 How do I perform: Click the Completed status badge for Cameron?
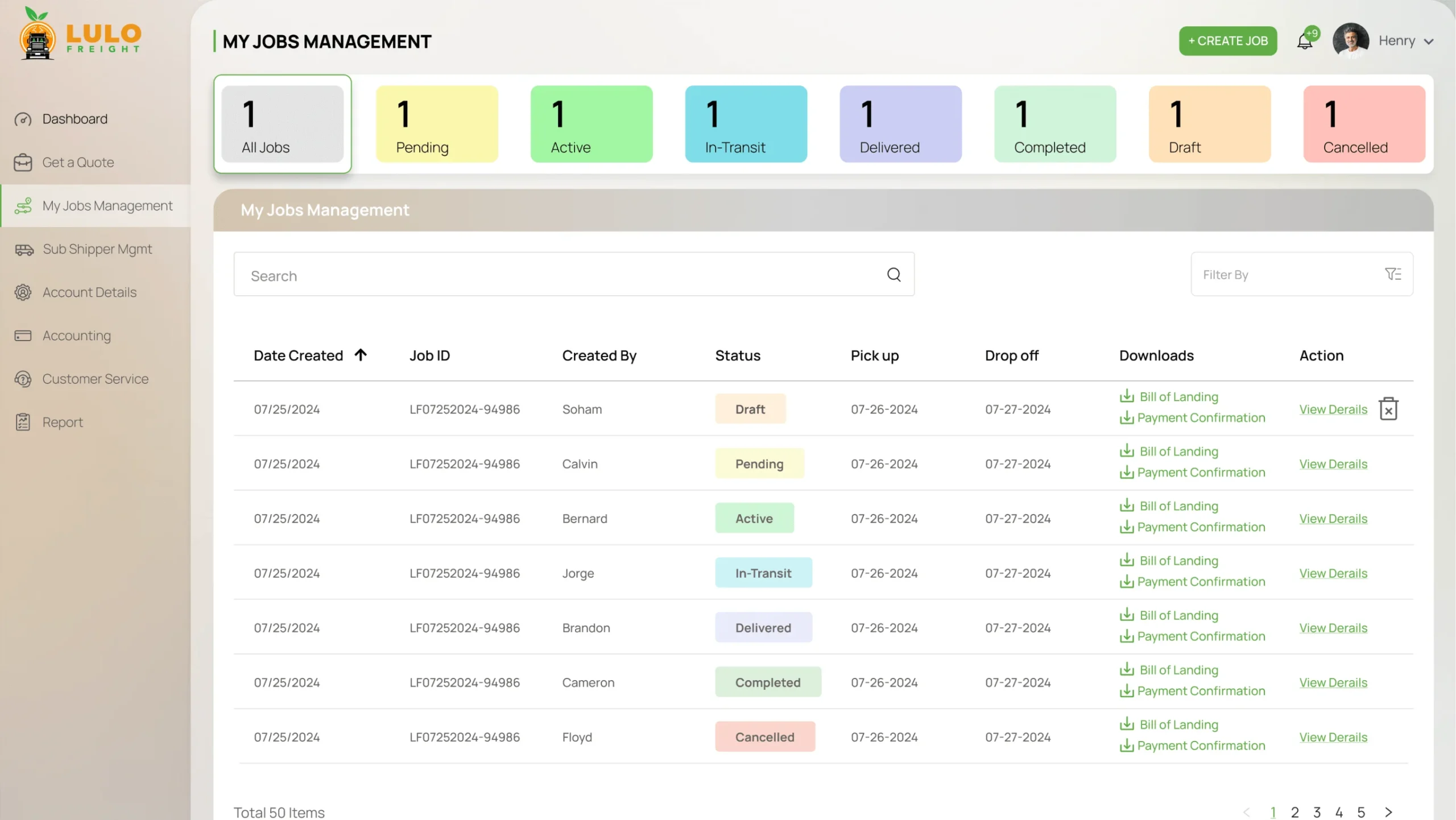(768, 682)
